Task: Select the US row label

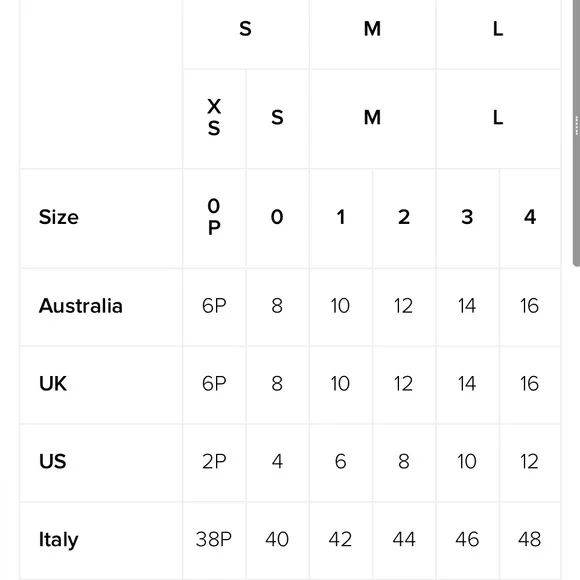Action: click(53, 462)
